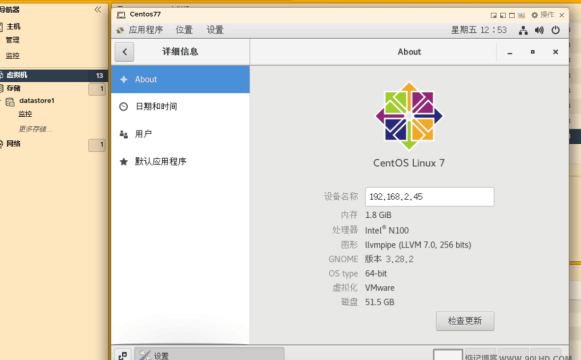Click the count badge beside 网络
The height and width of the screenshot is (360, 581).
[x=97, y=145]
